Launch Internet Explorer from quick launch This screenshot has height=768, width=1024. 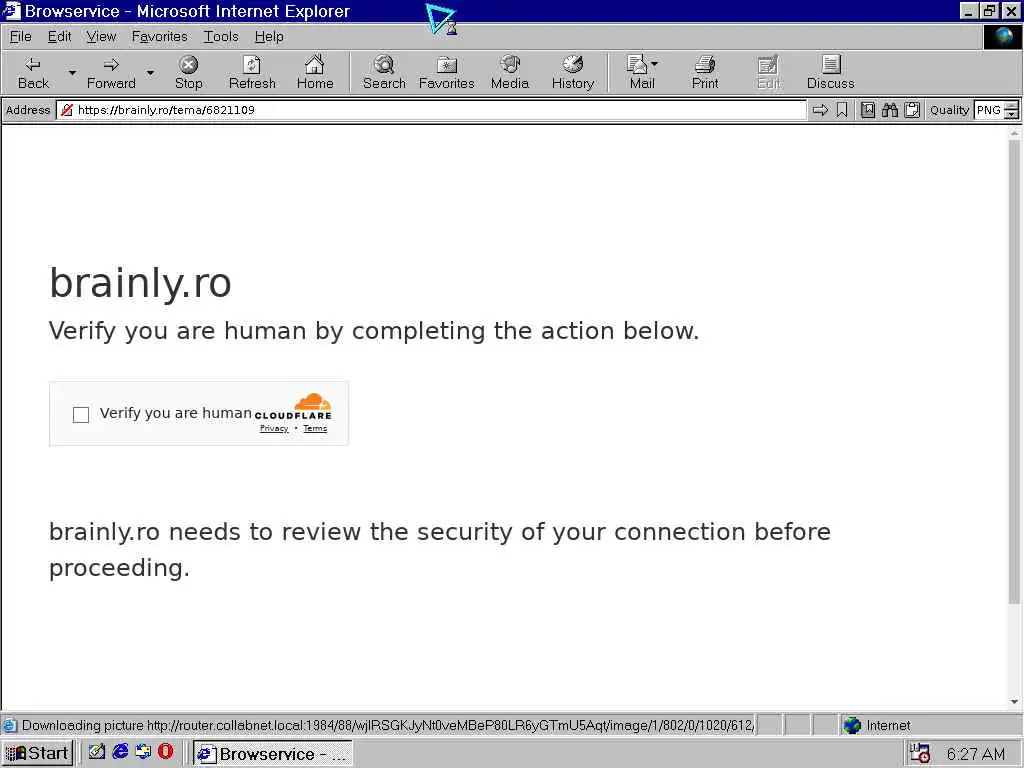120,752
